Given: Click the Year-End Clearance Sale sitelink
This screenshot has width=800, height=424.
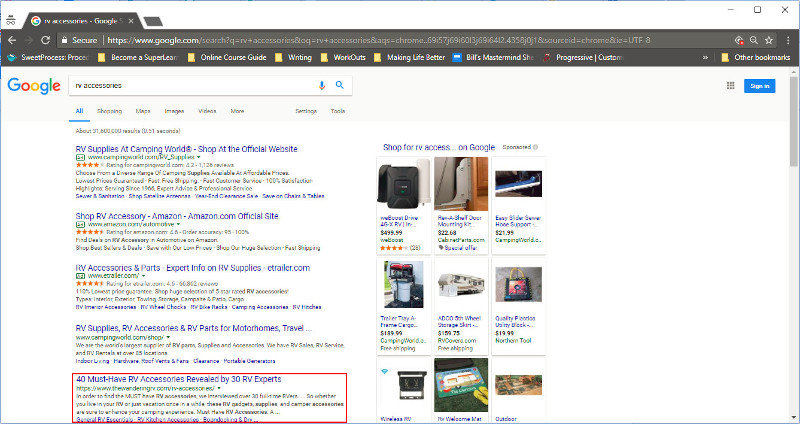Looking at the screenshot, I should 227,196.
